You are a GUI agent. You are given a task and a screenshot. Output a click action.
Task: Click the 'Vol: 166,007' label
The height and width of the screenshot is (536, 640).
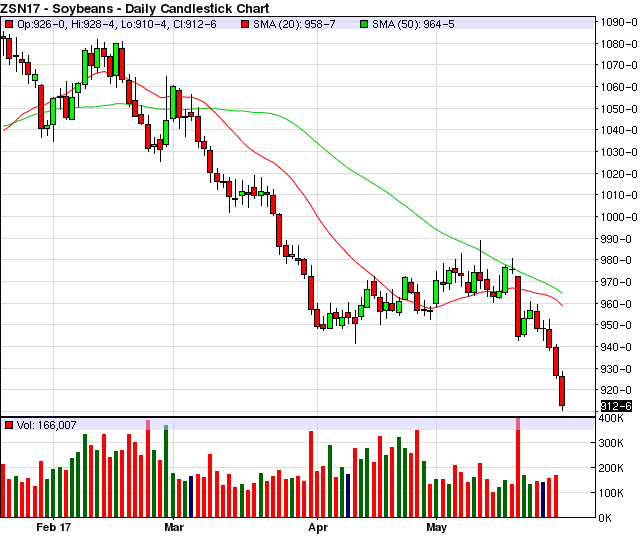coord(47,425)
